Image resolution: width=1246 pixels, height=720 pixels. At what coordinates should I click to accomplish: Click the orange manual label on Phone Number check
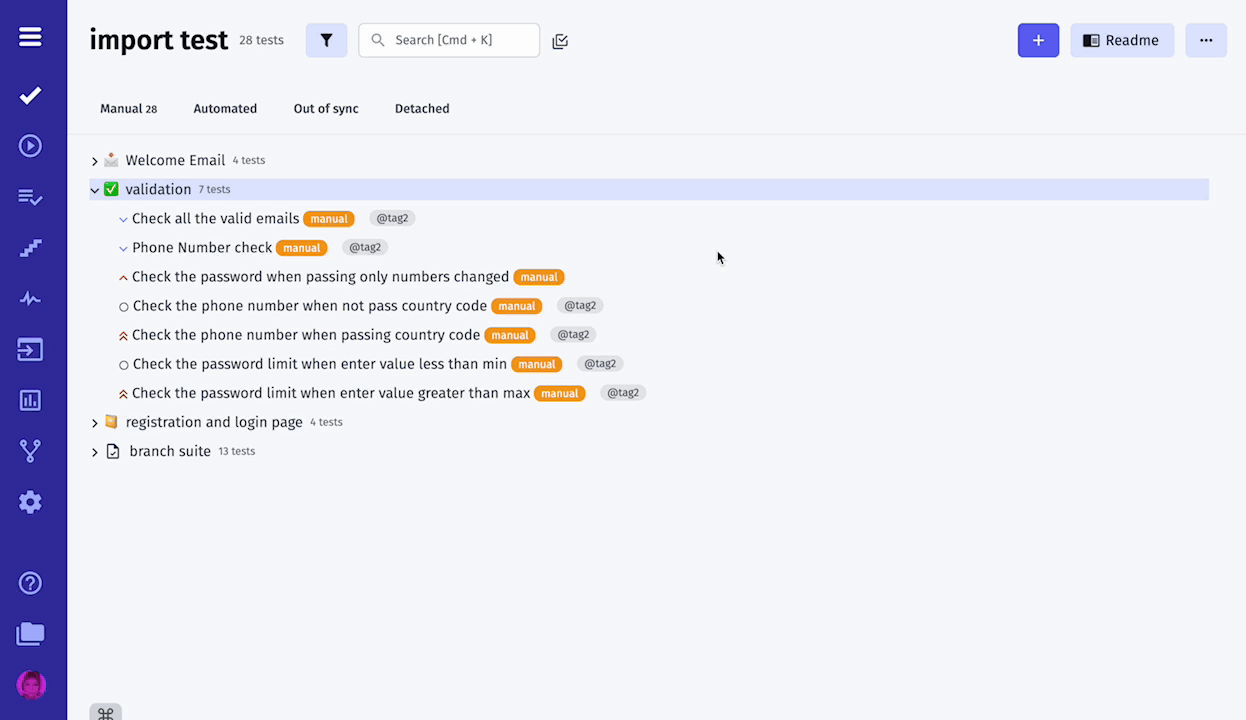click(302, 248)
